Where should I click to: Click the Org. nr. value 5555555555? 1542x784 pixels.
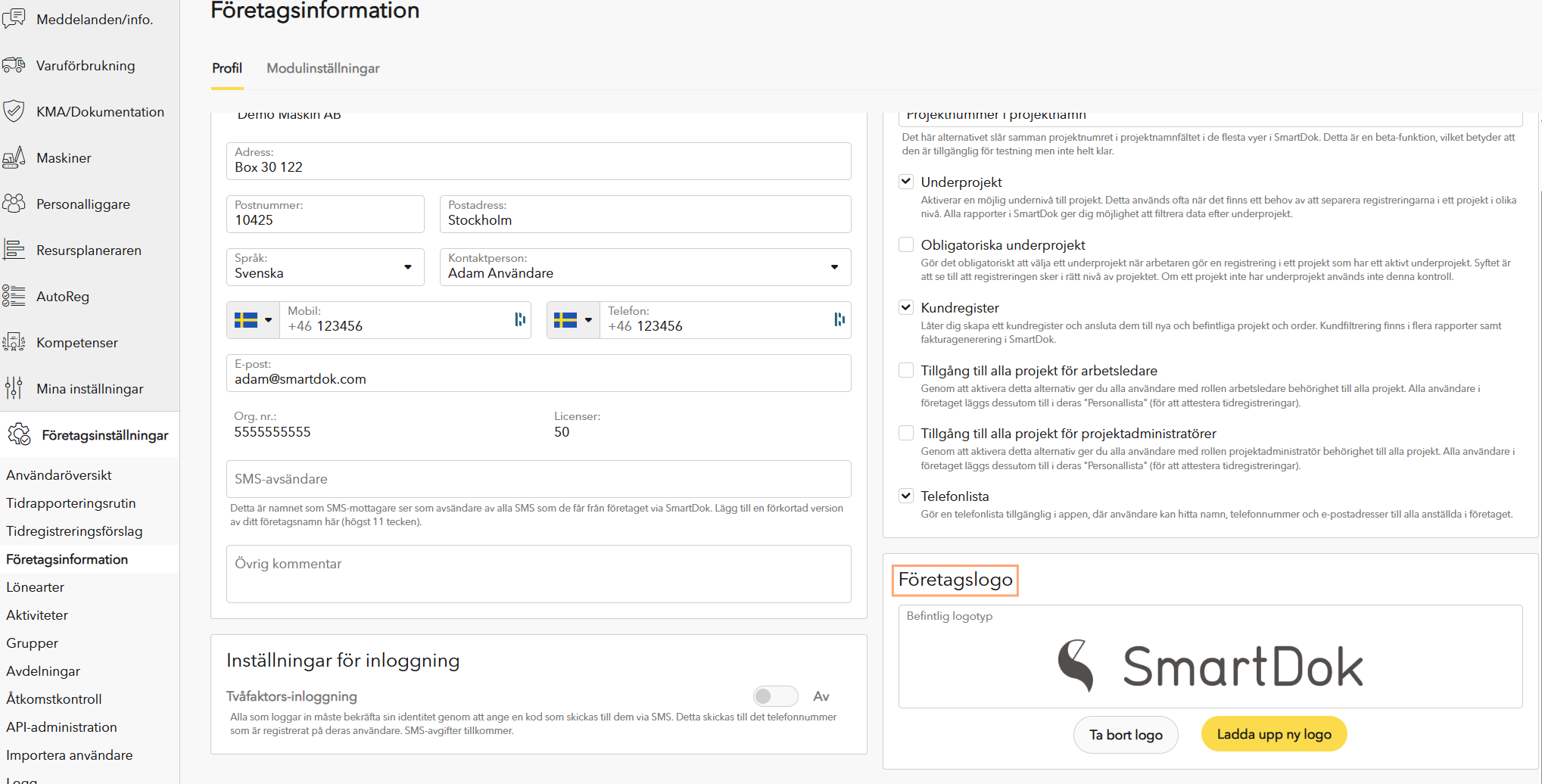tap(273, 432)
